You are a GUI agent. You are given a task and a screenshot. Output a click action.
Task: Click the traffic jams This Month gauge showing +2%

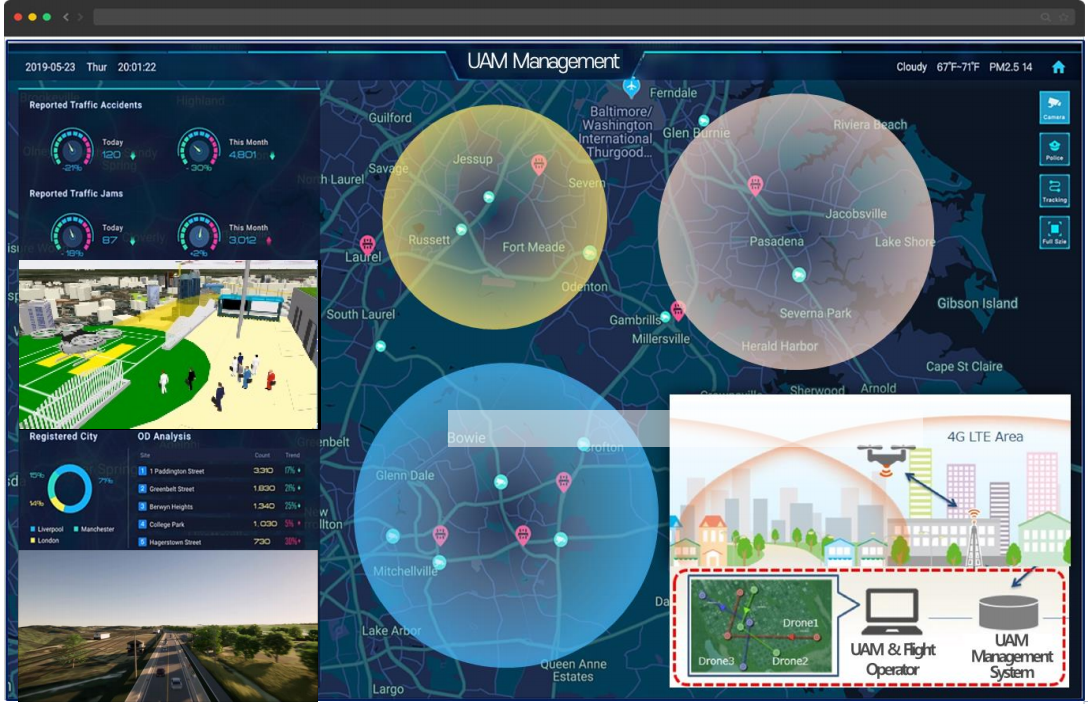click(198, 234)
